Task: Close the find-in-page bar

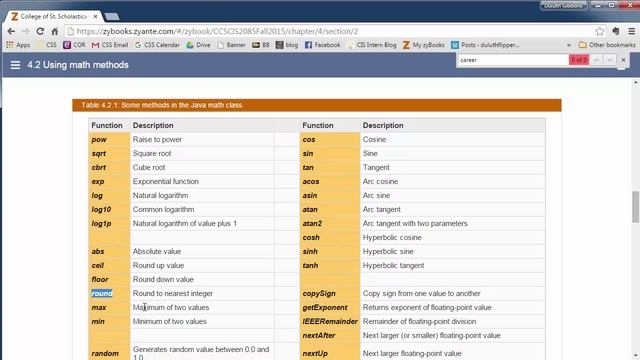Action: coord(623,60)
